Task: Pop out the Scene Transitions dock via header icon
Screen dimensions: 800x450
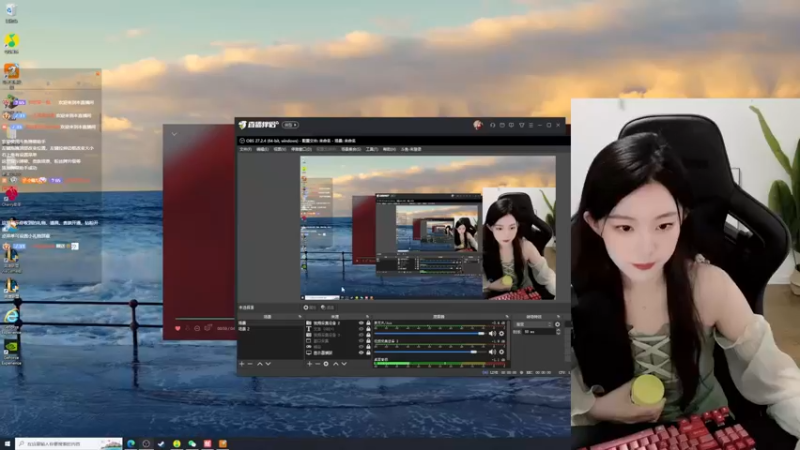Action: coord(559,316)
